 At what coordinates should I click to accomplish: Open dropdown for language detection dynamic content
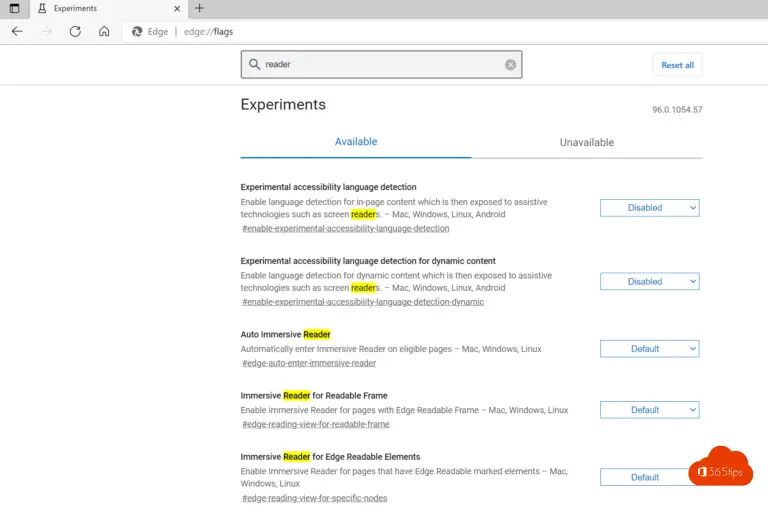coord(649,281)
